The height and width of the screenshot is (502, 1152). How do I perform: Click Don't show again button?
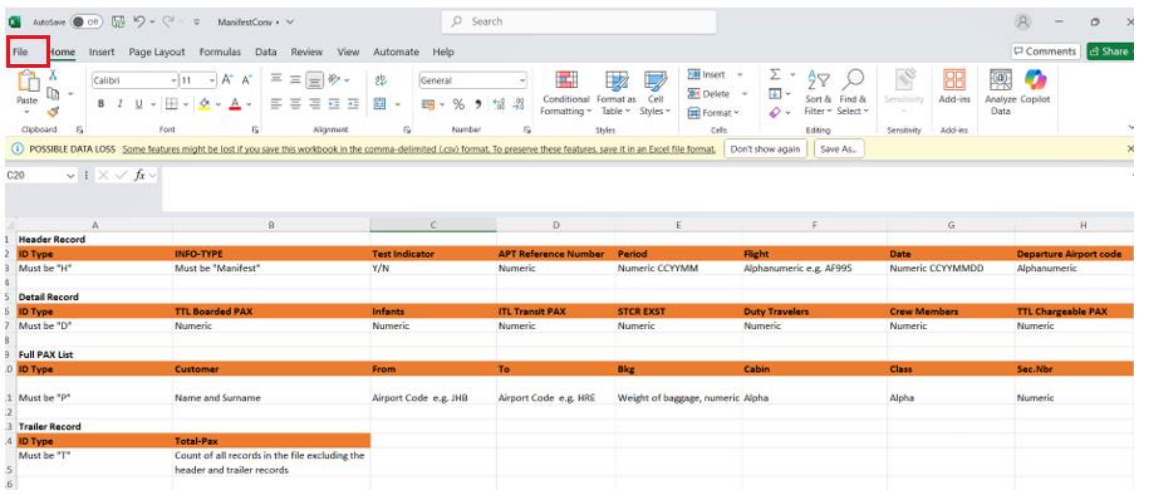pyautogui.click(x=765, y=149)
